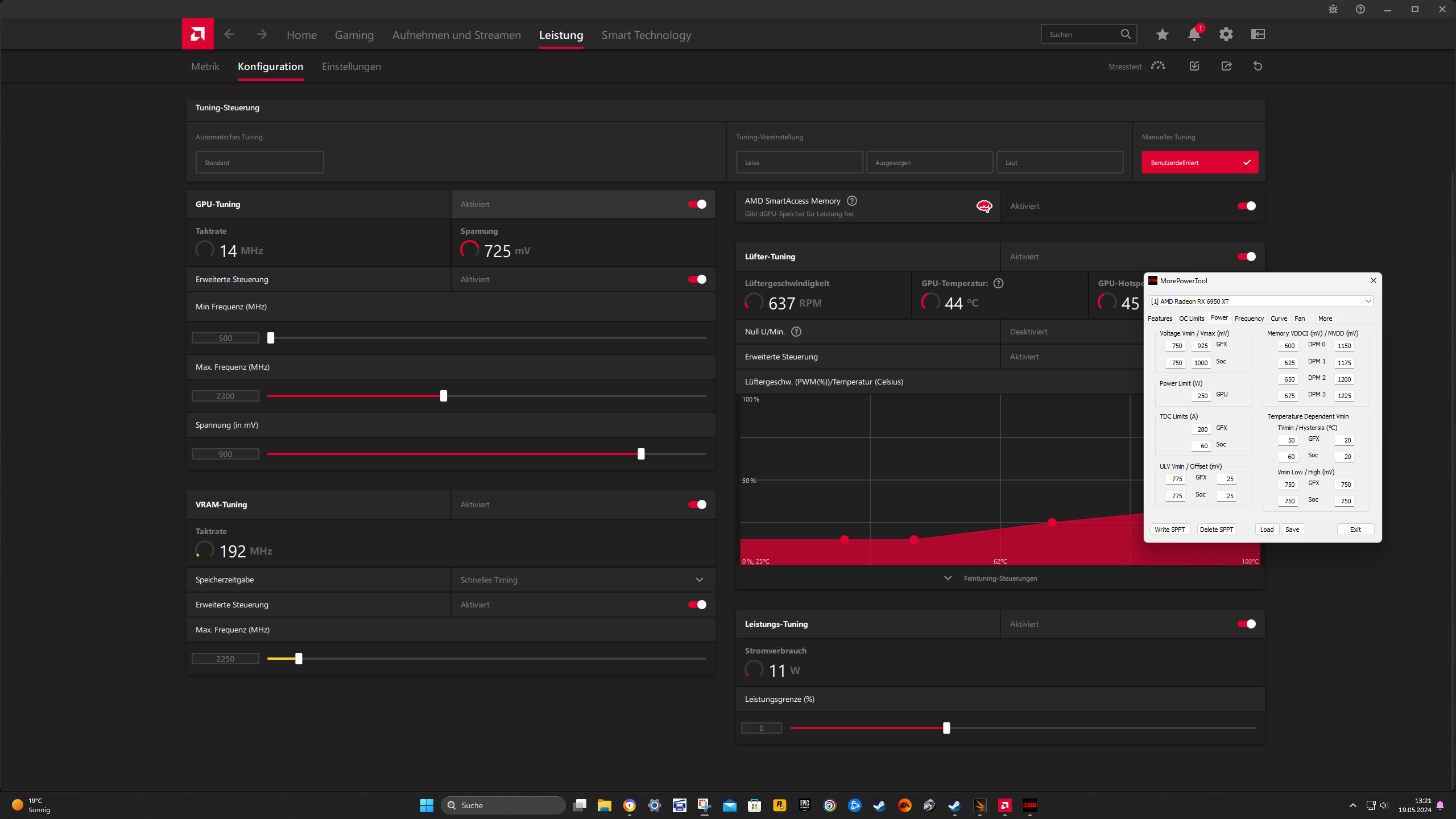This screenshot has height=819, width=1456.
Task: Open the Frequency tab in MorePowerTool
Action: coord(1248,318)
